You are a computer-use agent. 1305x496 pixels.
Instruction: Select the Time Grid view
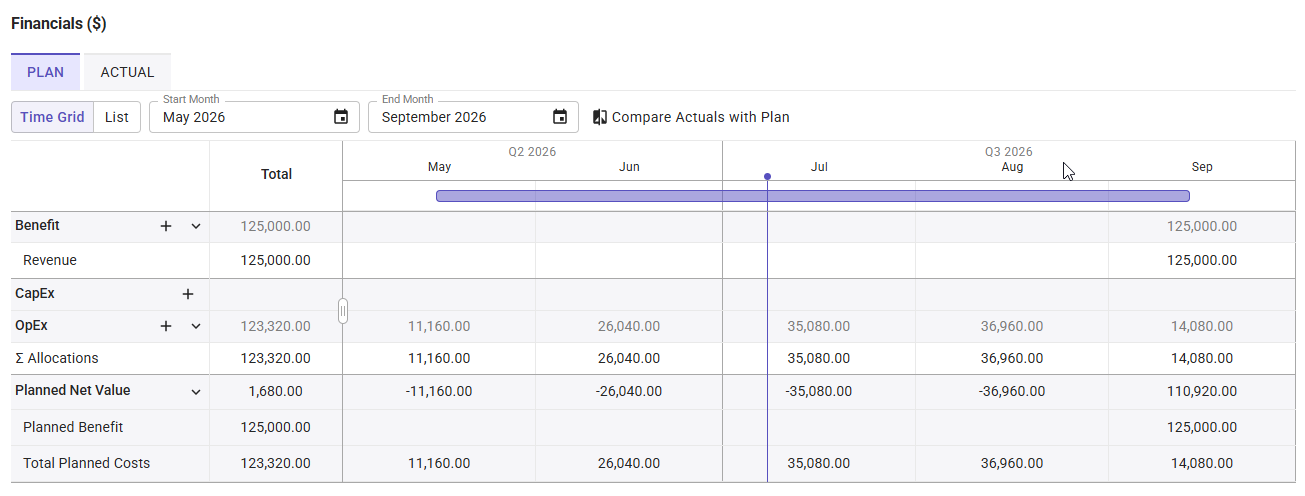point(52,117)
